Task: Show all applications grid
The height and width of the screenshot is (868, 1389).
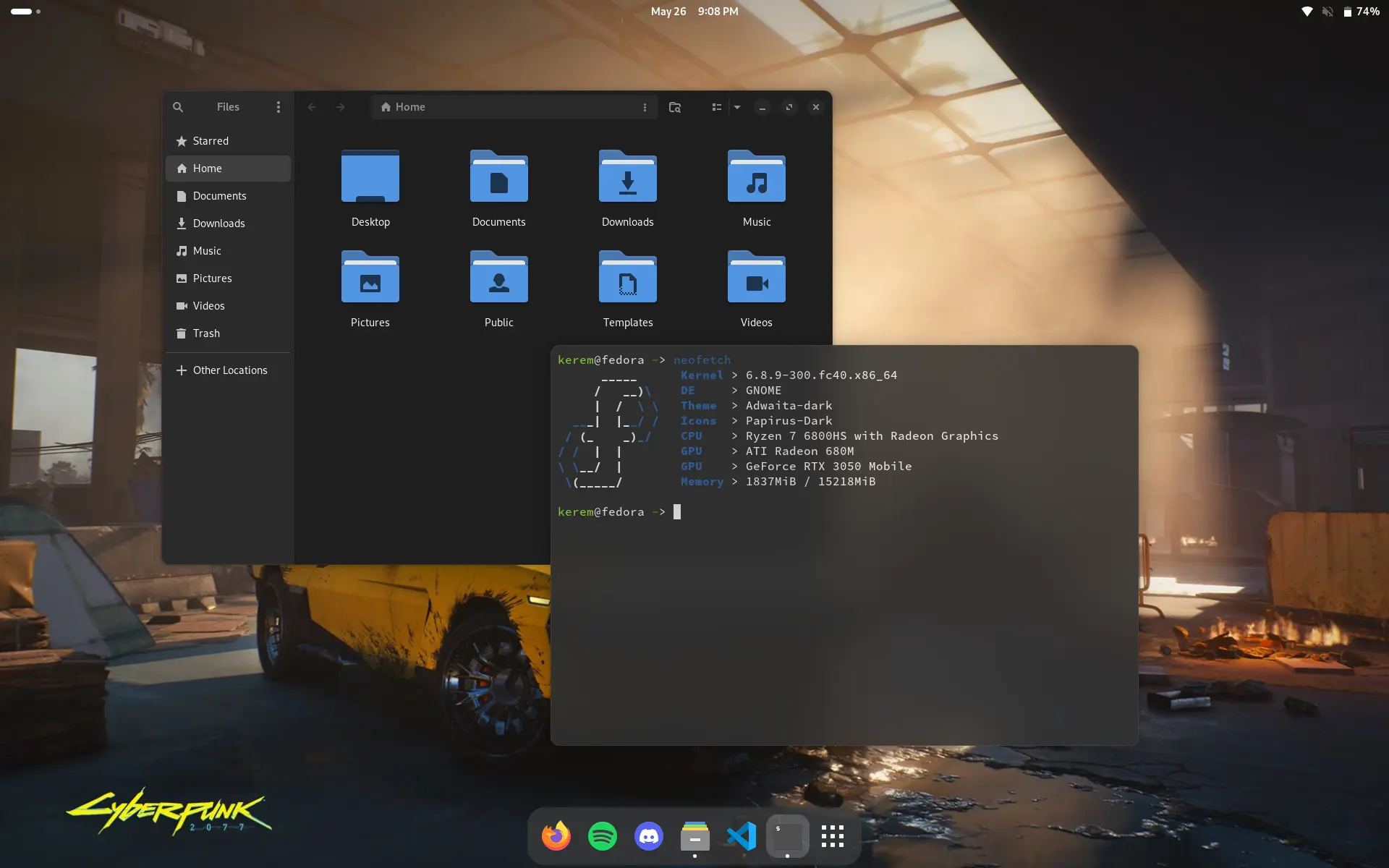Action: [833, 836]
